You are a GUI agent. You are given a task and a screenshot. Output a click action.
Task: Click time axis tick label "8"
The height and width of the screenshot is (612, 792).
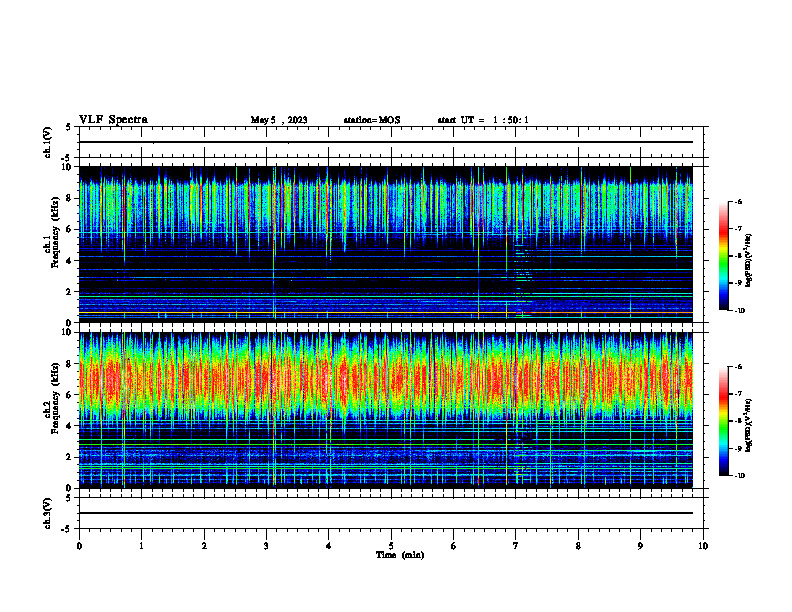click(x=578, y=546)
